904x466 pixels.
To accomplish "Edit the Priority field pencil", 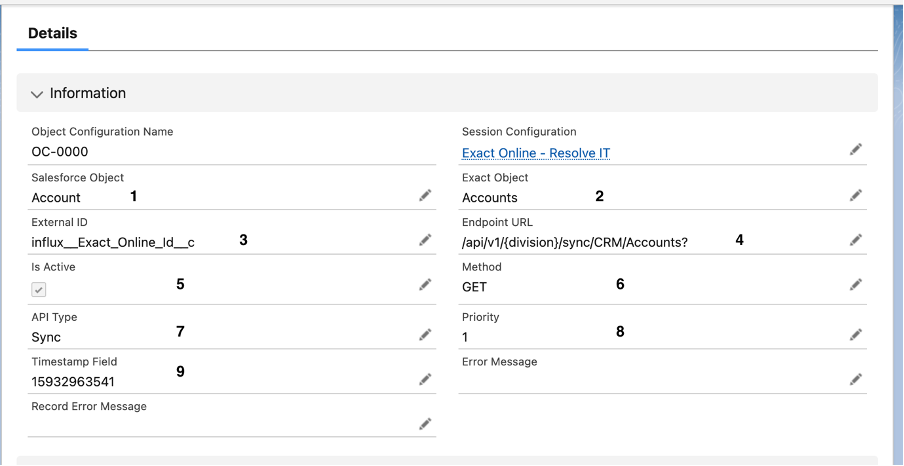I will (x=856, y=334).
